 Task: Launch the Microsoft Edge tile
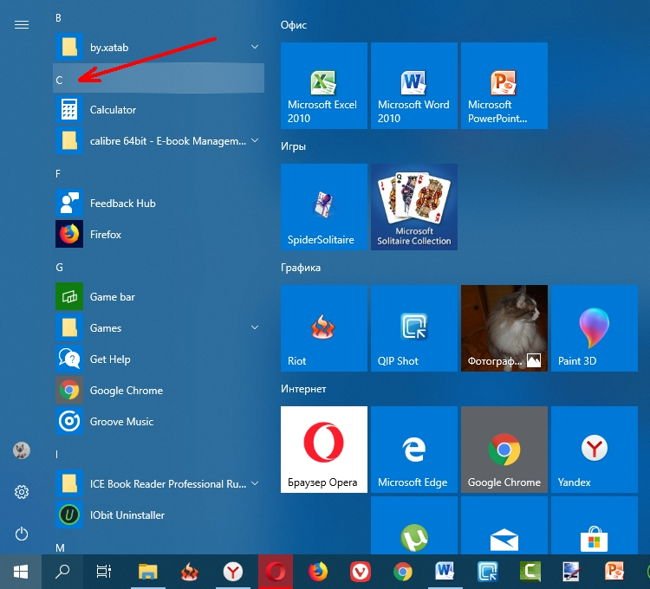click(414, 449)
